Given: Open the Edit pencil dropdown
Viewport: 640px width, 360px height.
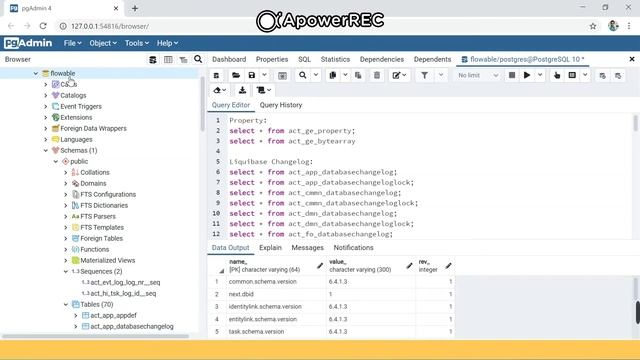Looking at the screenshot, I should 399,75.
